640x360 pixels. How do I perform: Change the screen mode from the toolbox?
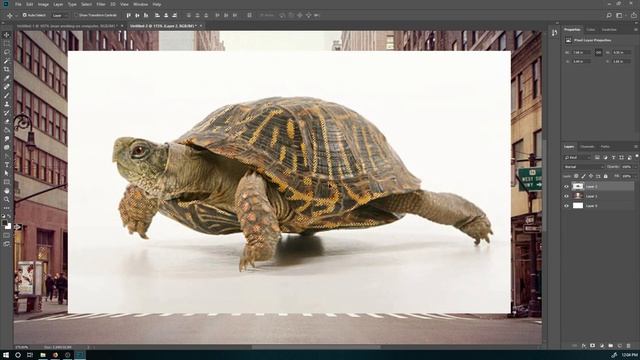tap(6, 244)
